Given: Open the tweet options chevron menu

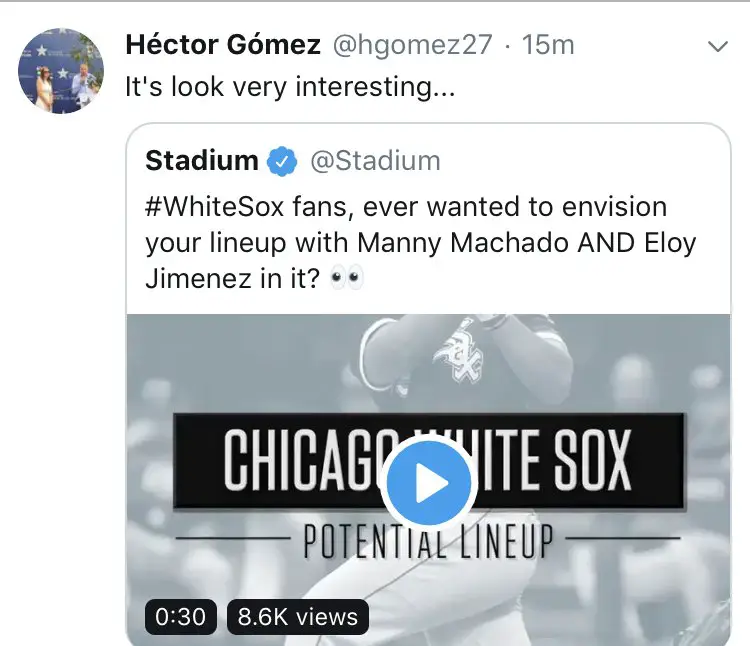Looking at the screenshot, I should pyautogui.click(x=717, y=47).
